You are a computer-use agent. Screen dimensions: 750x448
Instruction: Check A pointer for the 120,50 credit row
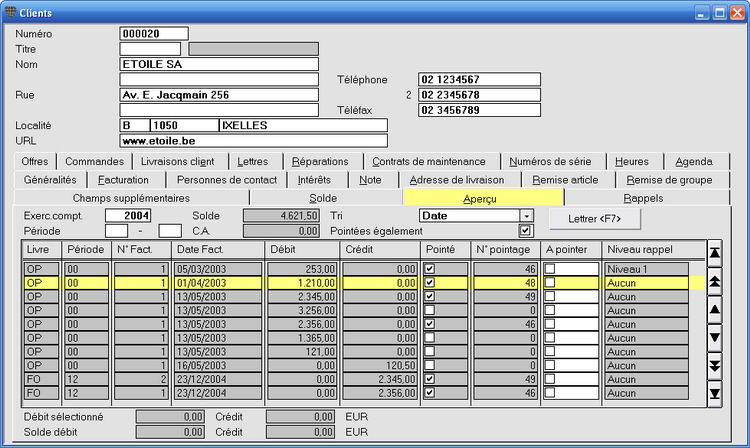pos(550,365)
